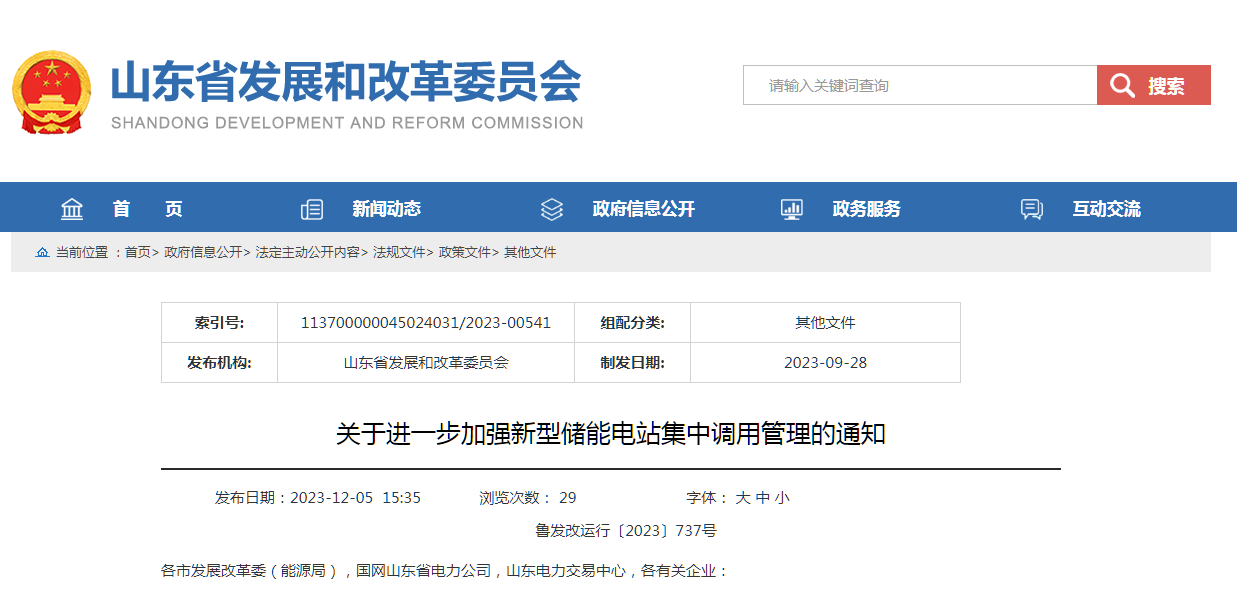Viewport: 1237px width, 600px height.
Task: Go to 其他文件 in breadcrumb
Action: click(x=530, y=253)
